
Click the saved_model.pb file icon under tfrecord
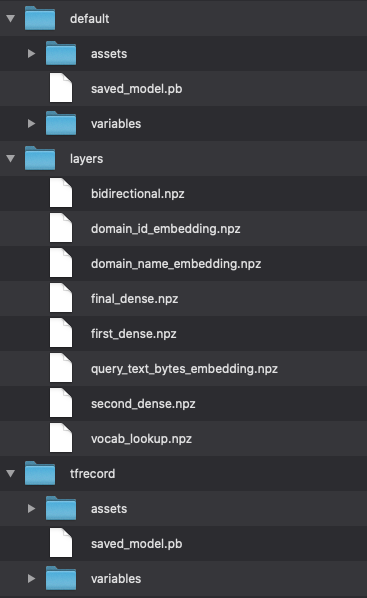point(61,543)
